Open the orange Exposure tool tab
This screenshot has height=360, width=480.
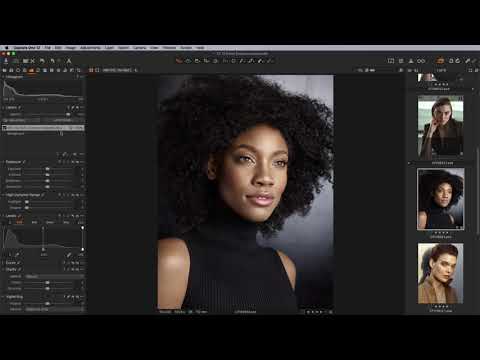(31, 70)
